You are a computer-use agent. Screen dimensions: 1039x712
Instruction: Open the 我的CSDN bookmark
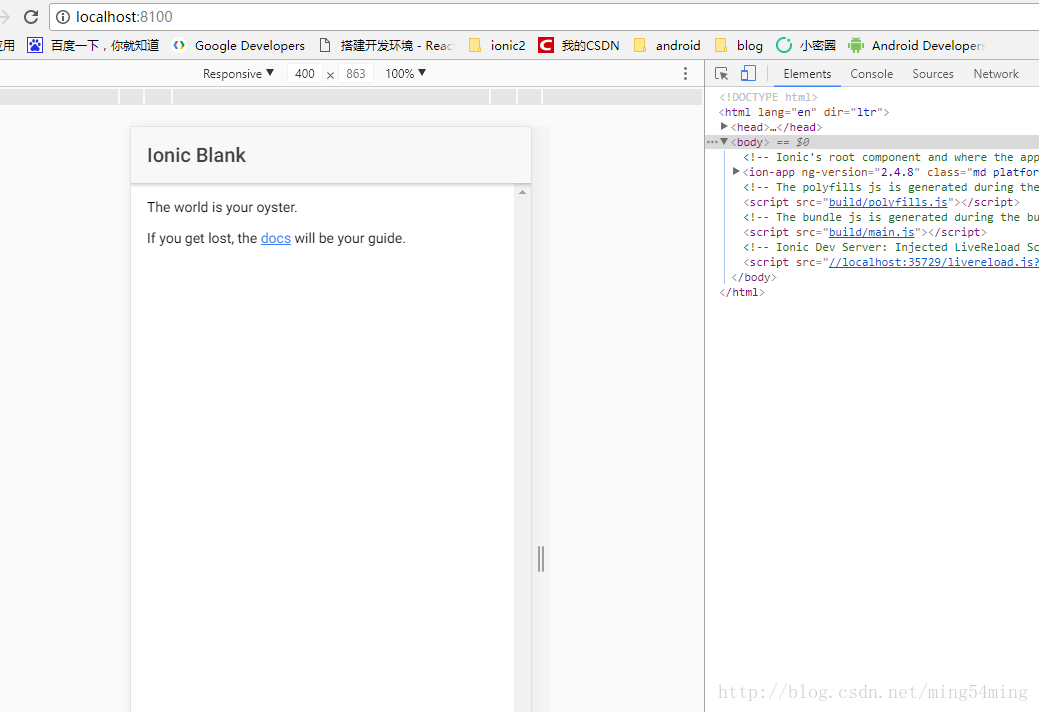[578, 45]
